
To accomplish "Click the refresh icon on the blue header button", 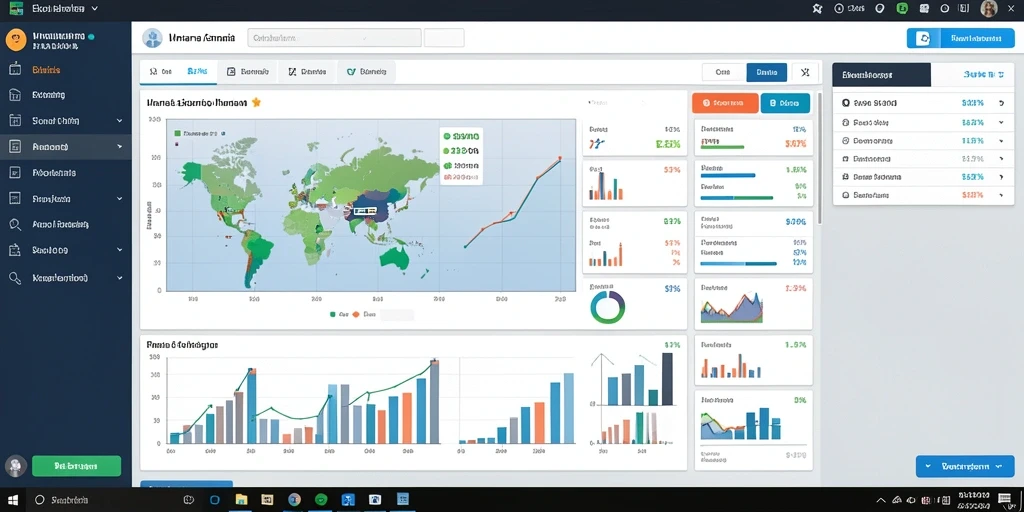I will 924,39.
